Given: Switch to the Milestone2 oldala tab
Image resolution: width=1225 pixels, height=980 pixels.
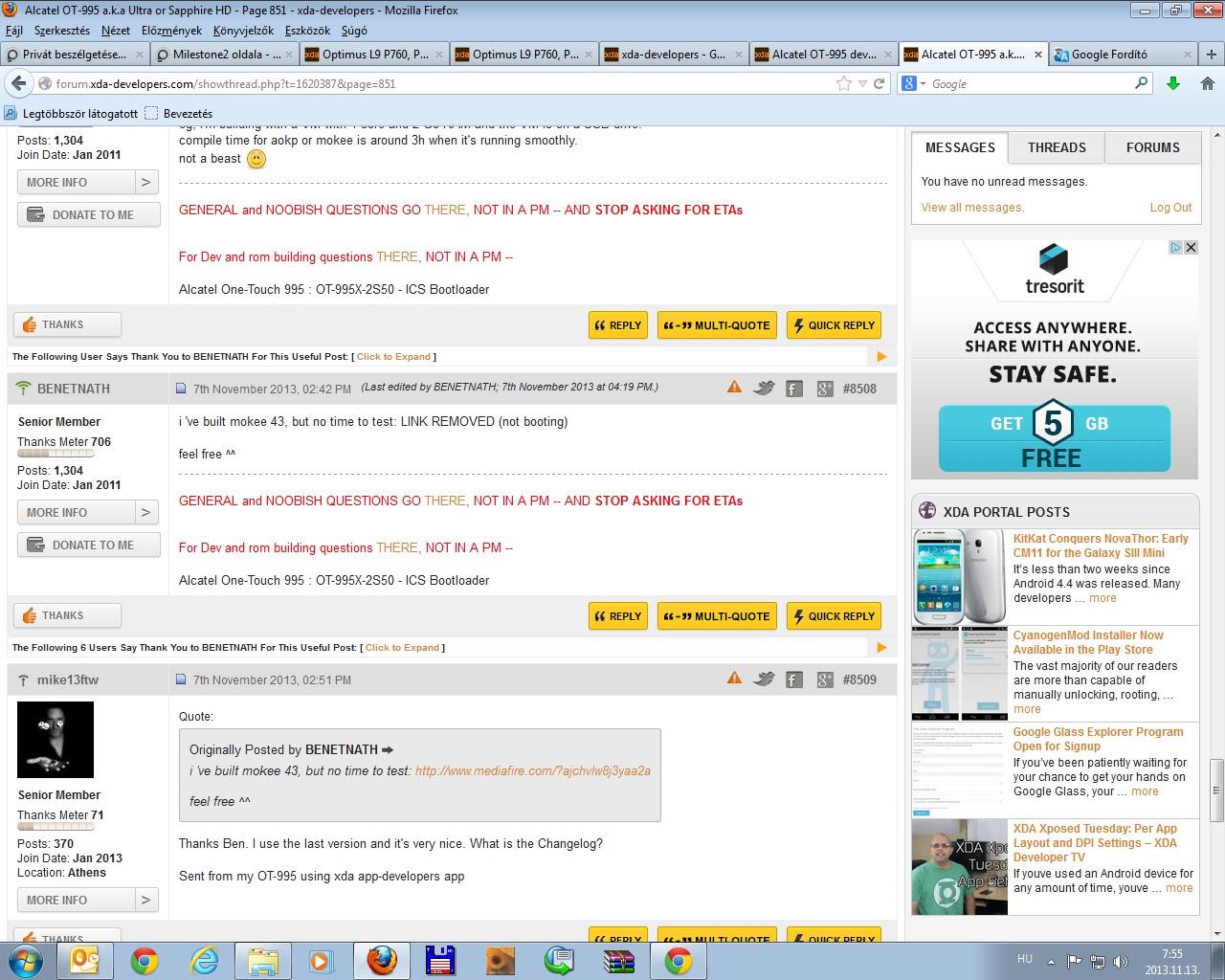Looking at the screenshot, I should [x=224, y=55].
